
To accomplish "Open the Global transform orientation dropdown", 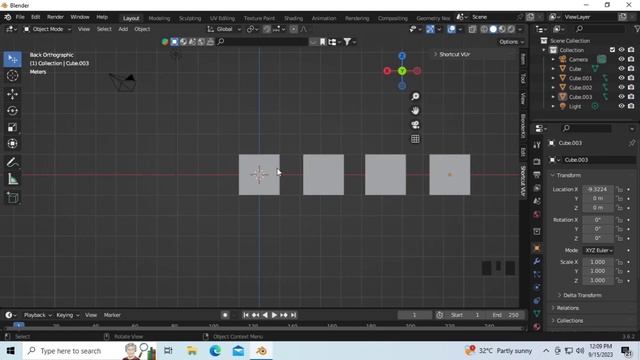I will click(224, 29).
